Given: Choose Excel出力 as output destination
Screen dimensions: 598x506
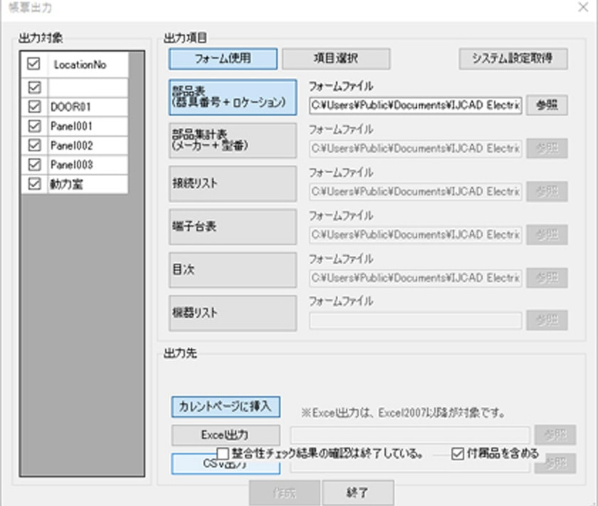Looking at the screenshot, I should click(226, 435).
